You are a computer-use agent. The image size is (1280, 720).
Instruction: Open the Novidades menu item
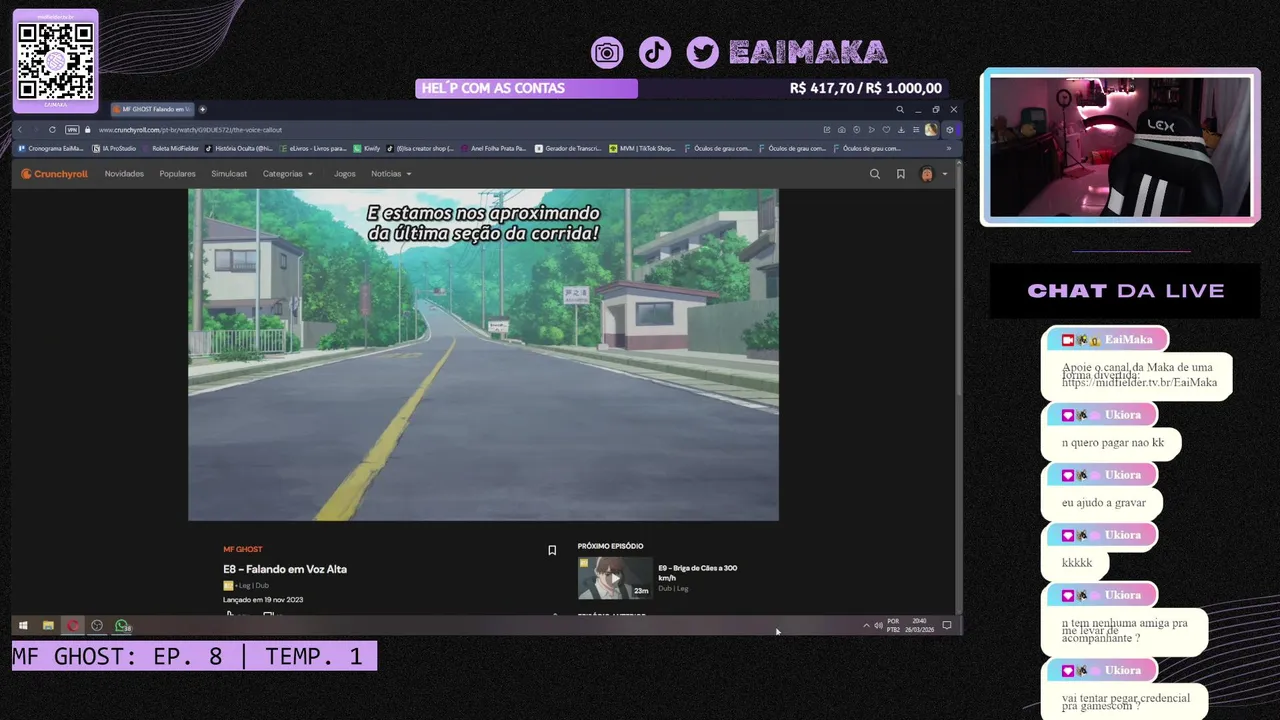[x=124, y=174]
